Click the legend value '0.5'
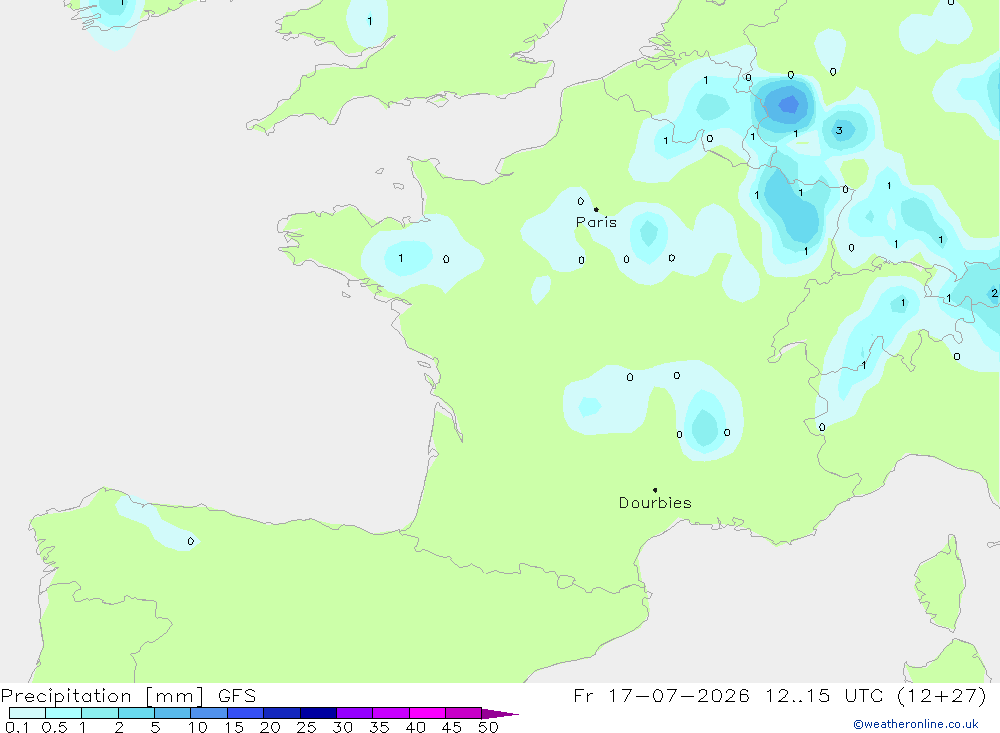Viewport: 1000px width, 733px height. pos(54,727)
